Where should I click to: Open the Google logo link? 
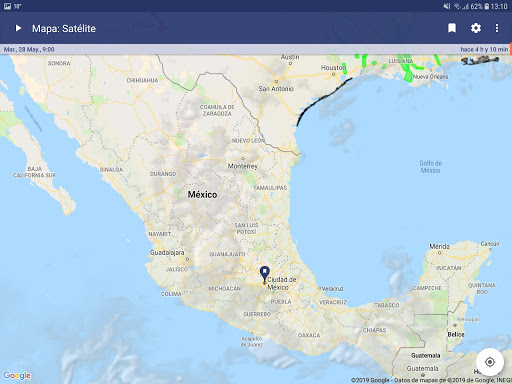coord(17,375)
